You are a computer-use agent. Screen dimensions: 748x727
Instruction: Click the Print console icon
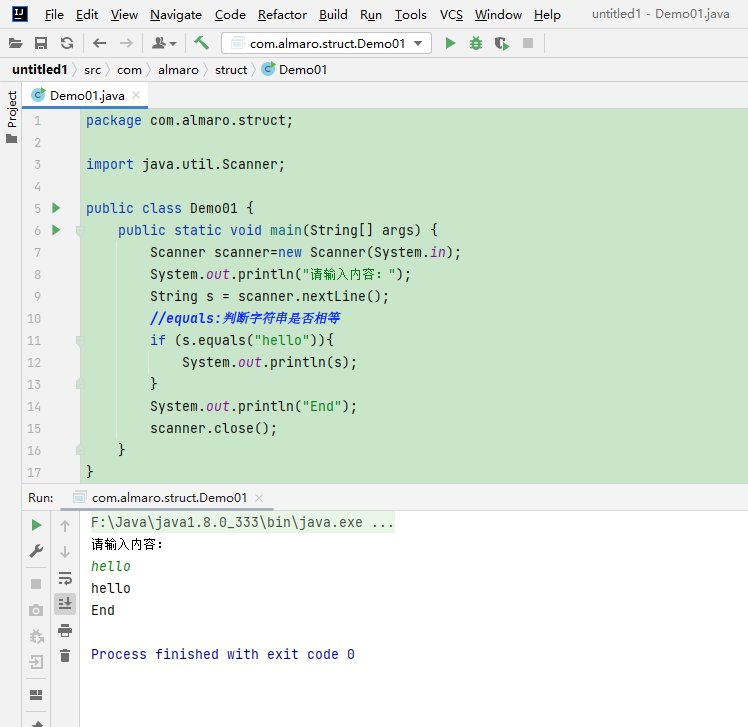65,631
